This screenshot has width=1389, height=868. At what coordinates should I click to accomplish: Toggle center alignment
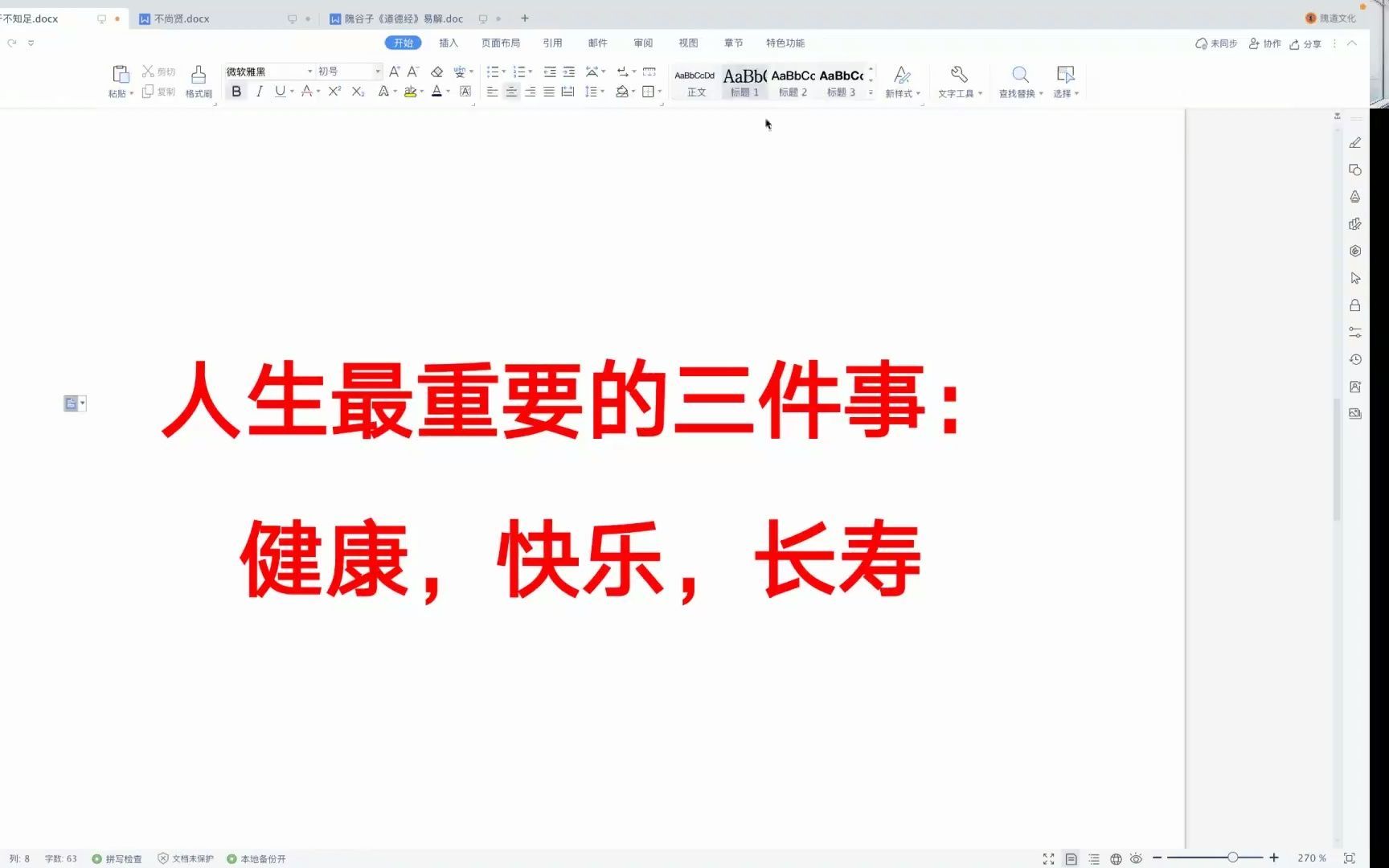coord(511,92)
